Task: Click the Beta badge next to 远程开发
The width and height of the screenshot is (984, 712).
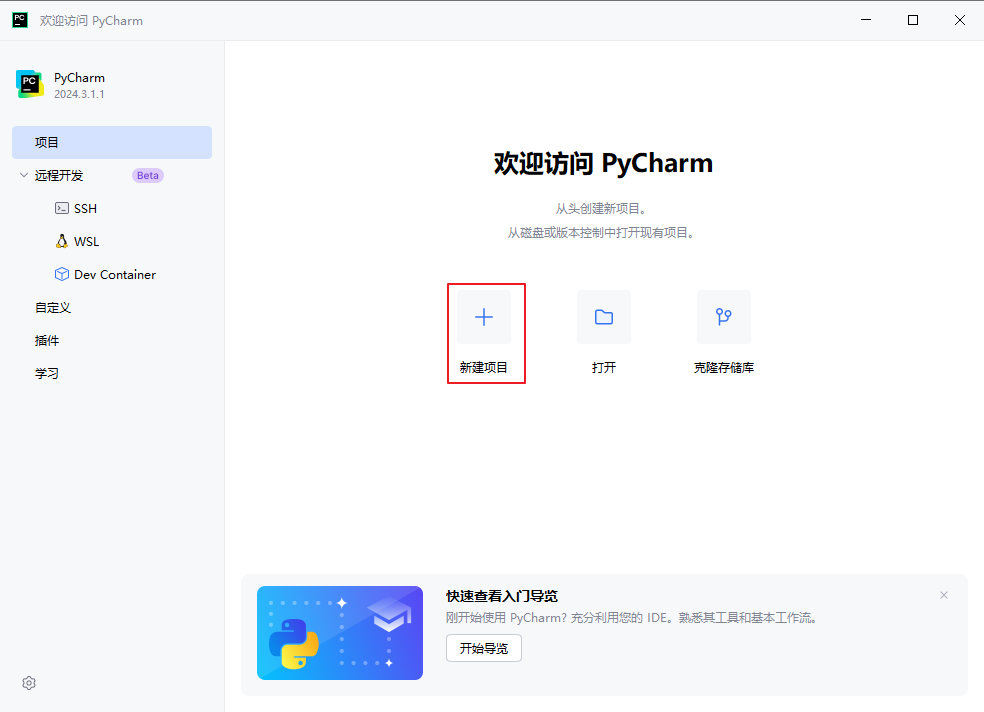Action: (x=148, y=176)
